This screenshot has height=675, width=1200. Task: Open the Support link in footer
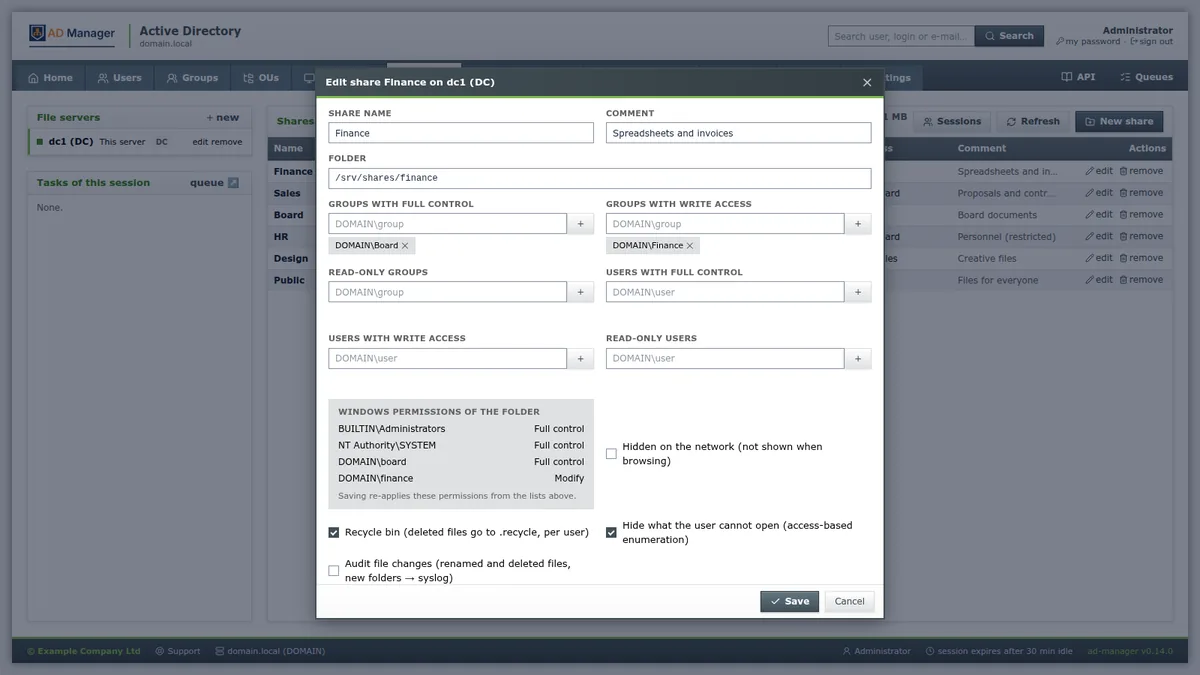coord(178,651)
